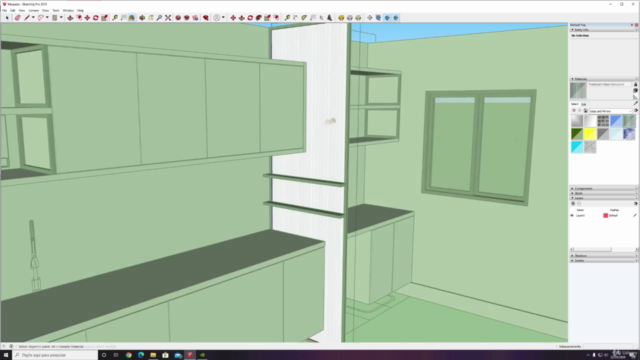Expand the Styles panel

(572, 193)
